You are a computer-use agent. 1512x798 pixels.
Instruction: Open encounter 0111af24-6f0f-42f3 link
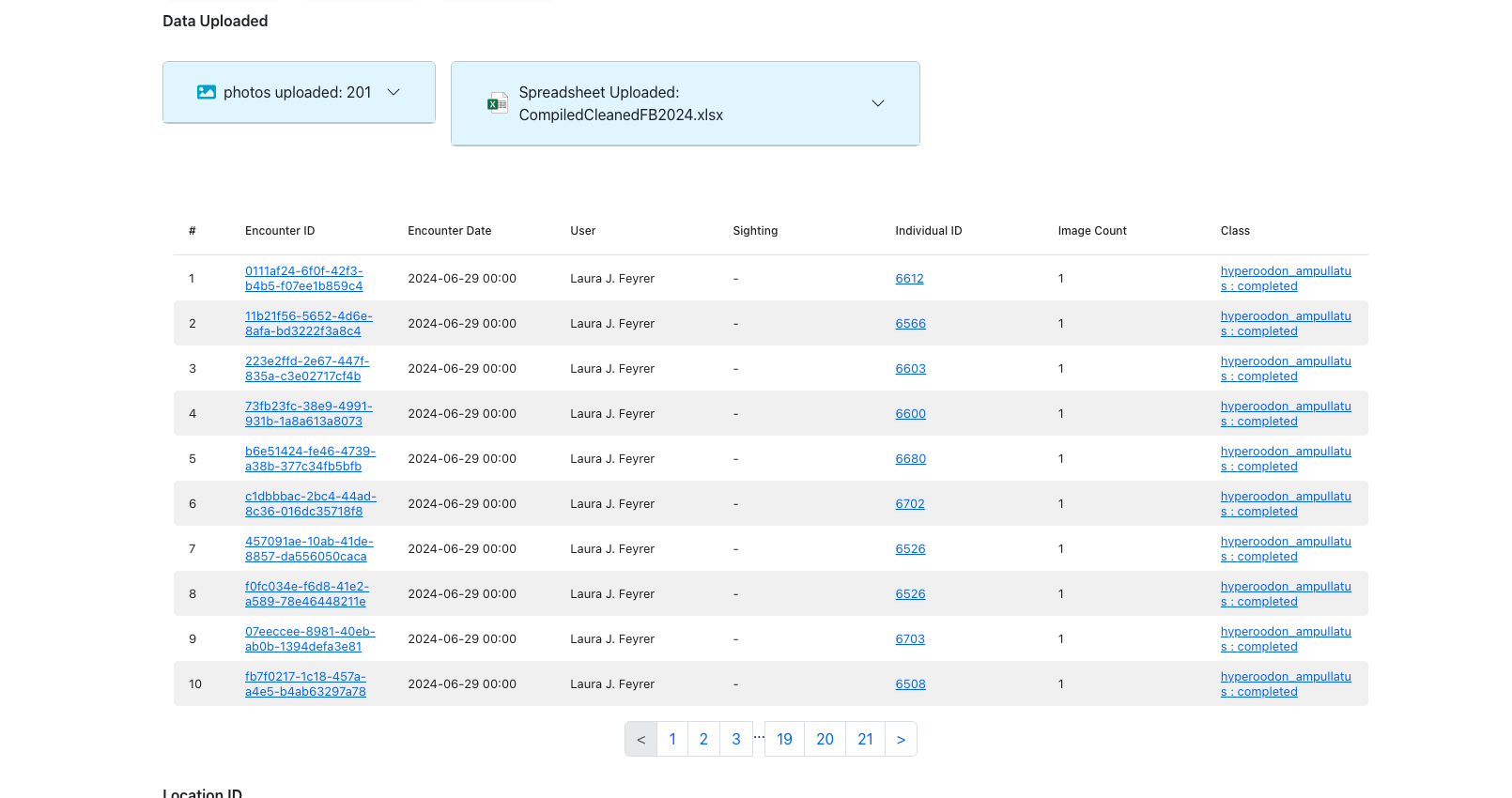[303, 279]
